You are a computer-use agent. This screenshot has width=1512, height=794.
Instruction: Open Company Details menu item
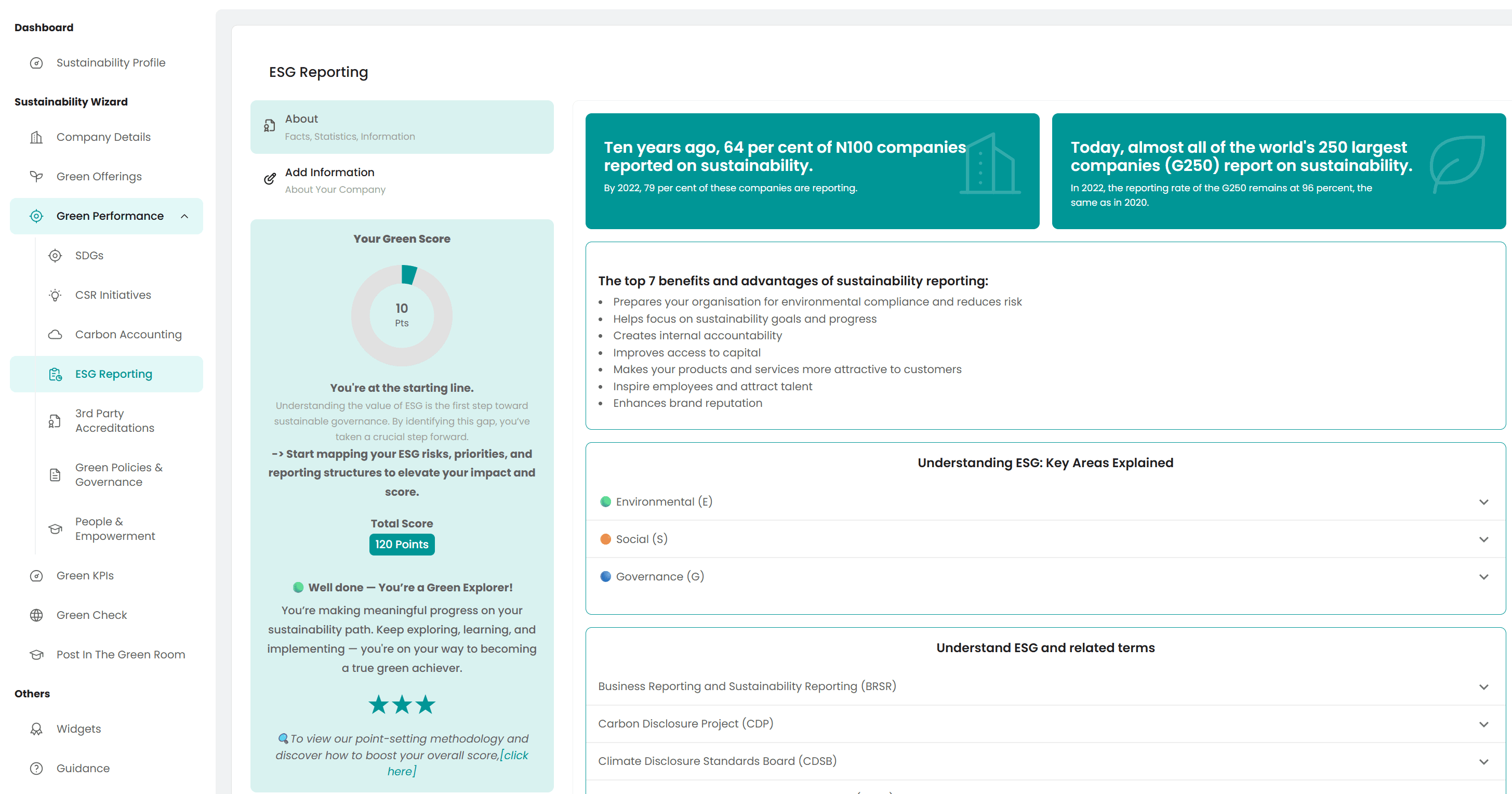click(x=106, y=137)
